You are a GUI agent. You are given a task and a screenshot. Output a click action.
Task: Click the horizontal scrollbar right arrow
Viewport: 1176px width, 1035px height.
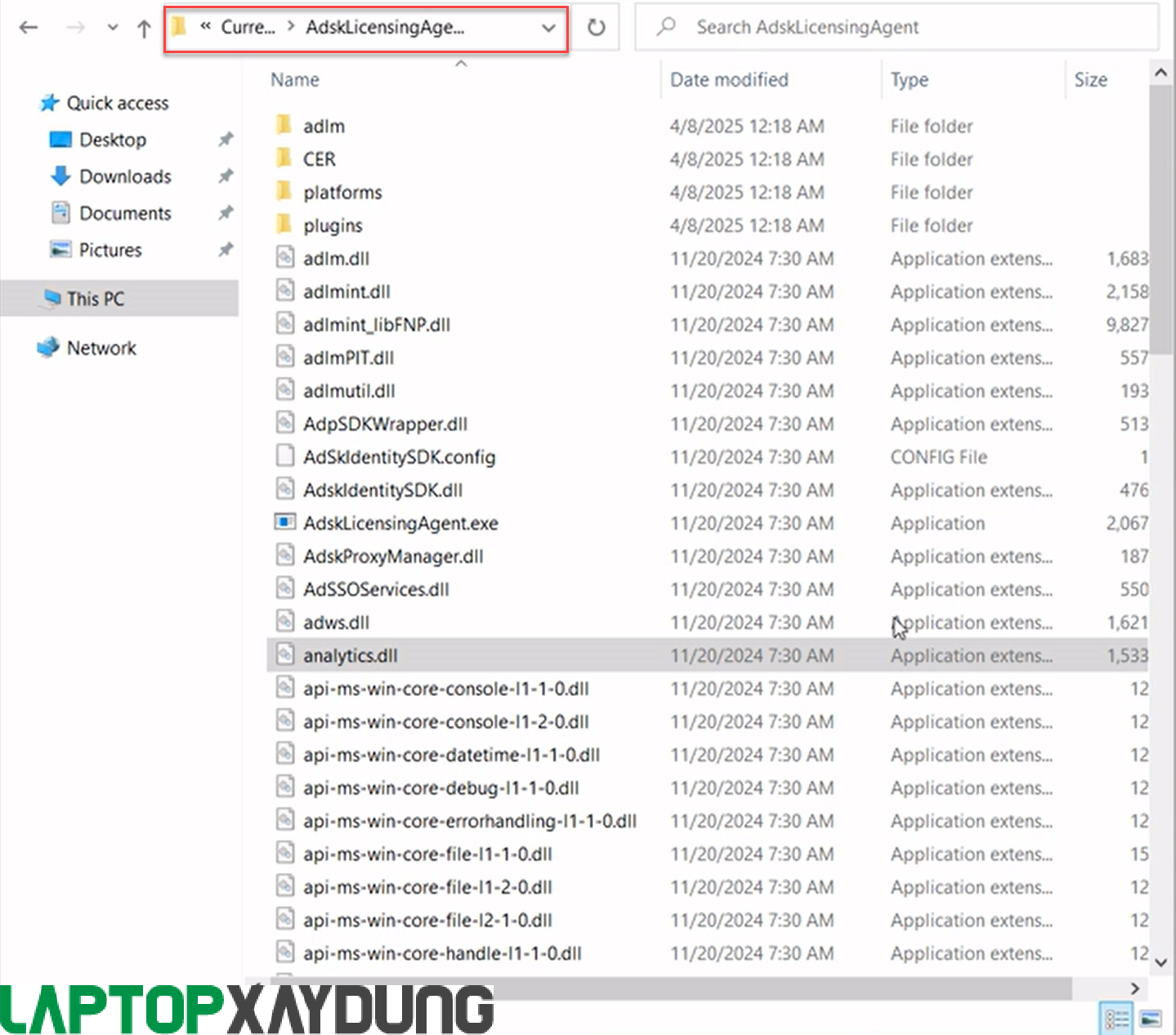coord(1135,988)
